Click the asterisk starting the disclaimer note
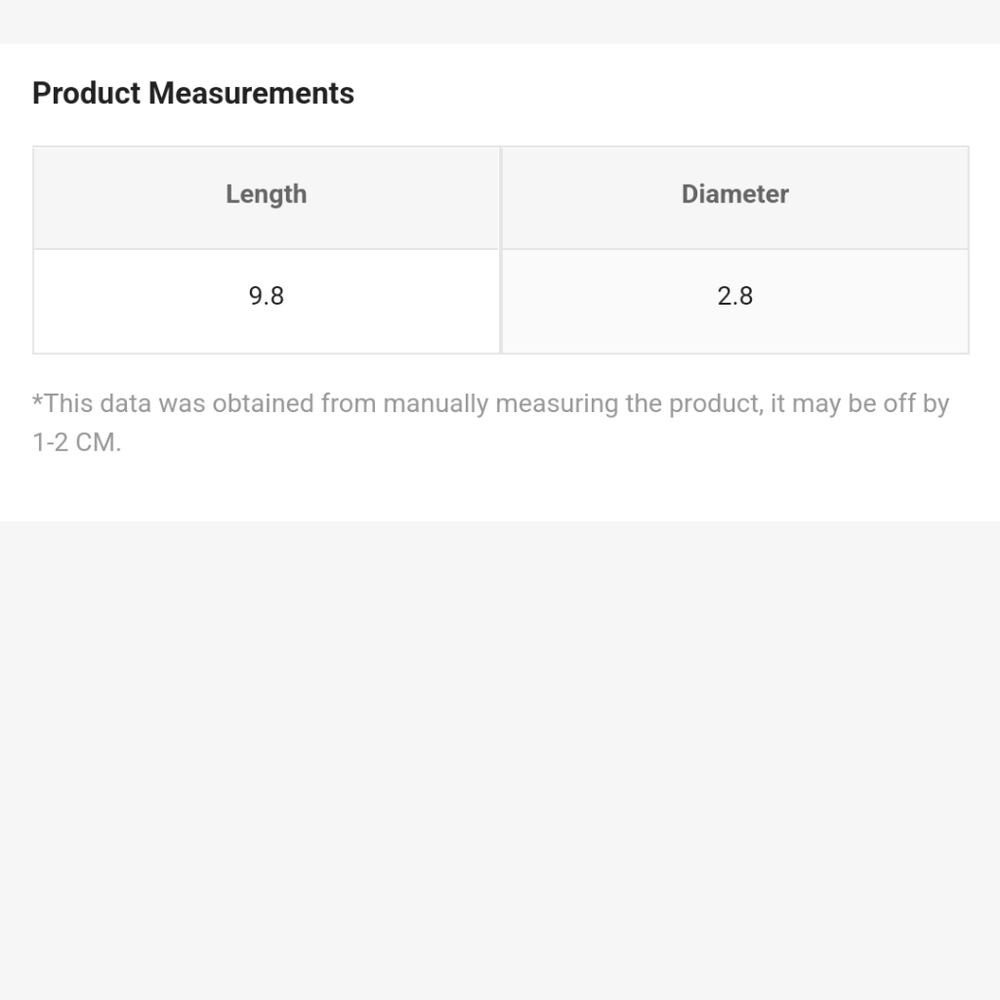This screenshot has width=1000, height=1000. 37,401
